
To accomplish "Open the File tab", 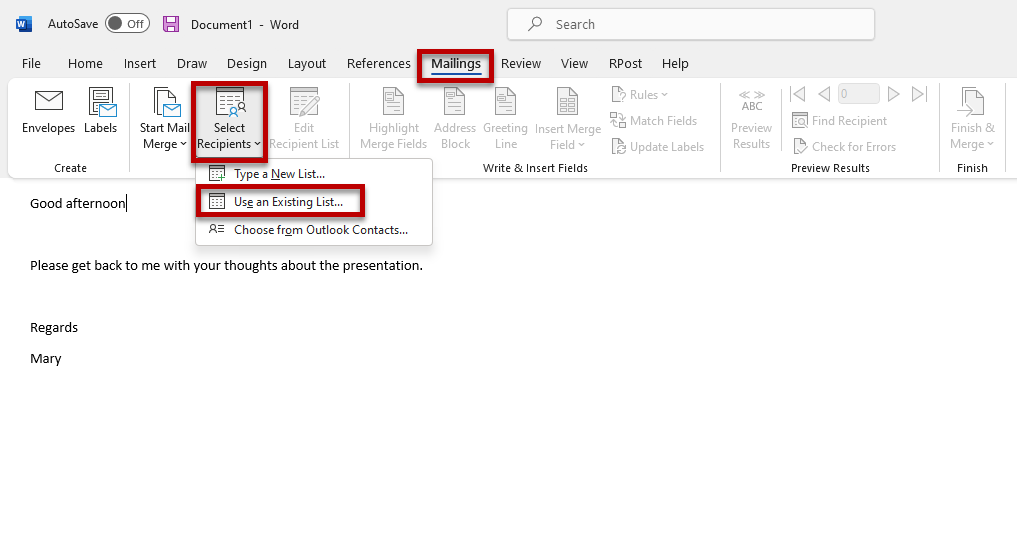I will point(31,64).
